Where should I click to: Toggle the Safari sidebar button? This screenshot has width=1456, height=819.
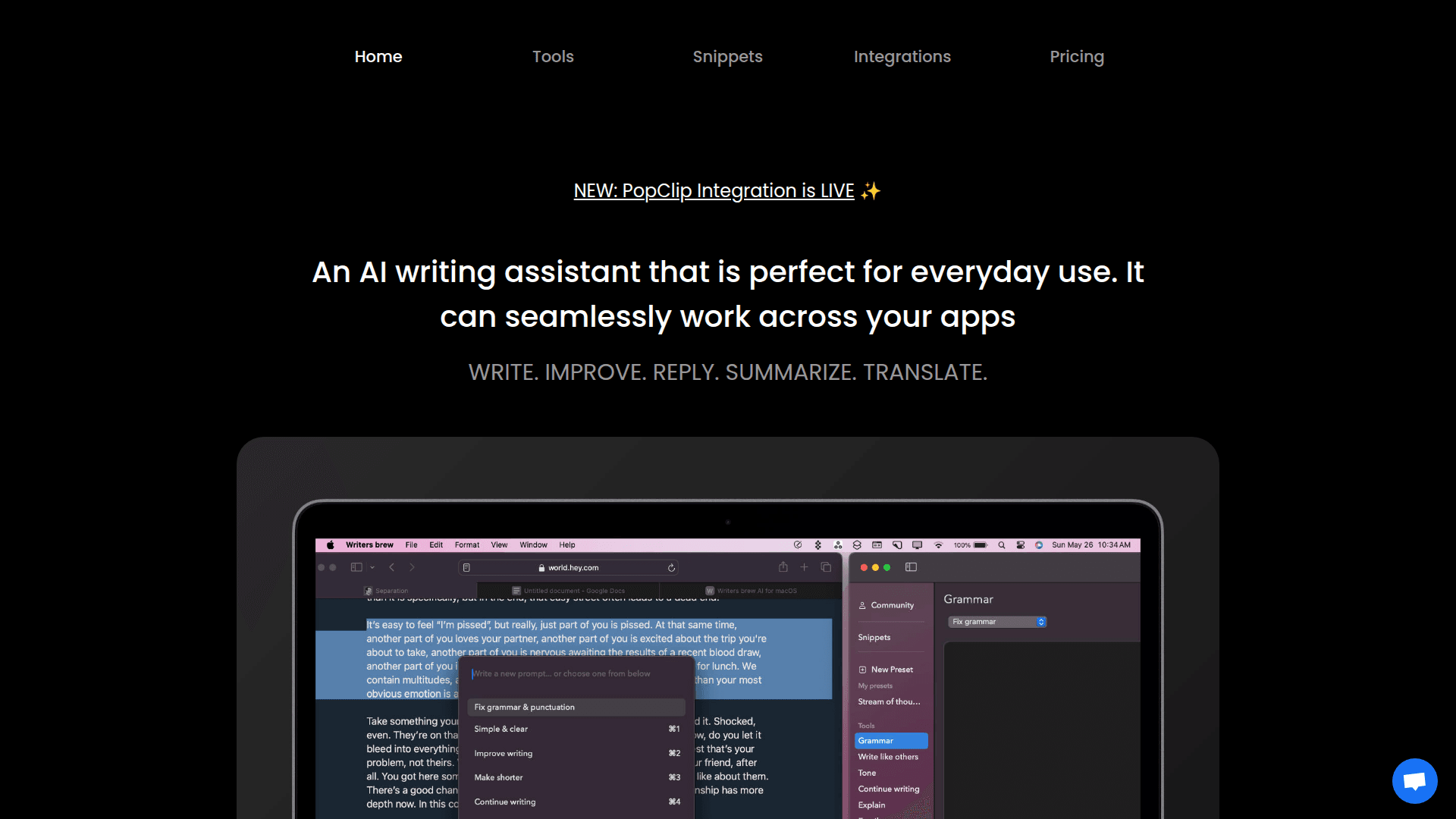click(x=356, y=567)
